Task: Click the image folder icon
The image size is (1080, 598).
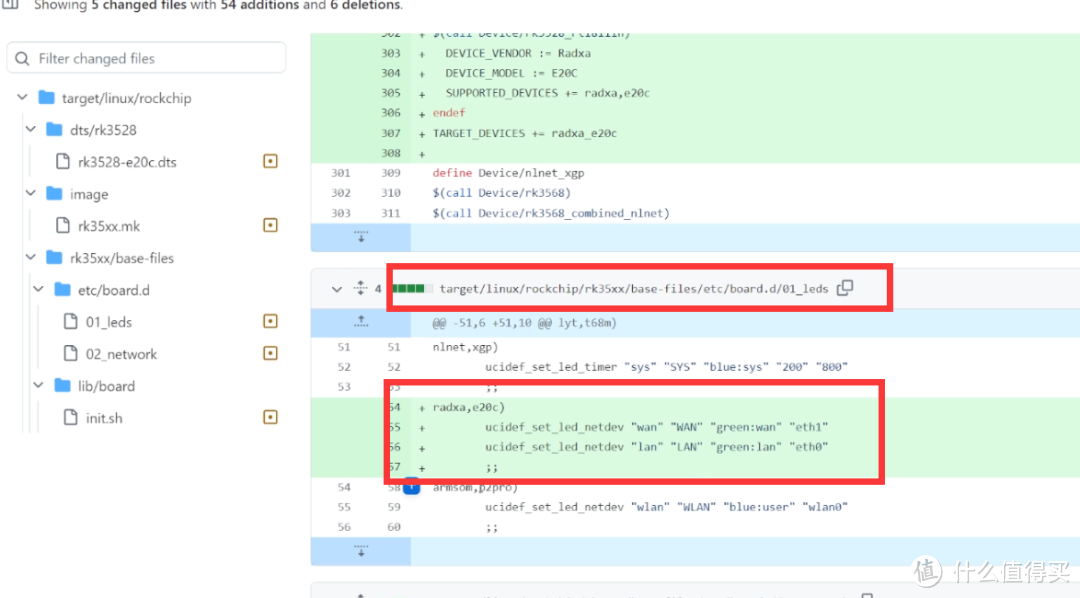Action: [x=54, y=194]
